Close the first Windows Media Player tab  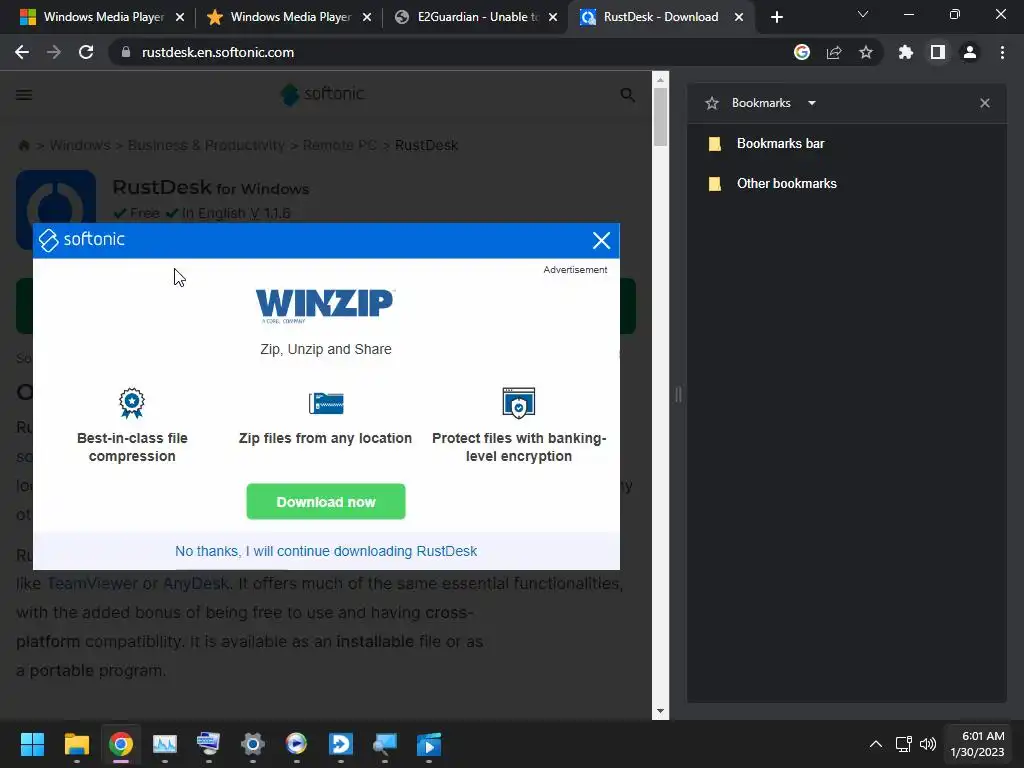180,17
